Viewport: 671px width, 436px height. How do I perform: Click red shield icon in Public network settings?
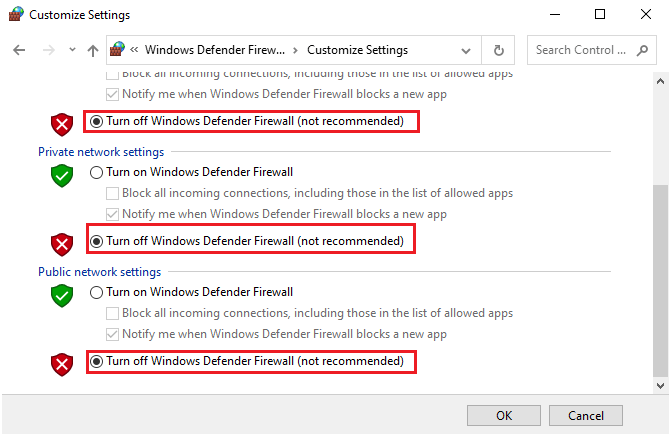point(62,365)
